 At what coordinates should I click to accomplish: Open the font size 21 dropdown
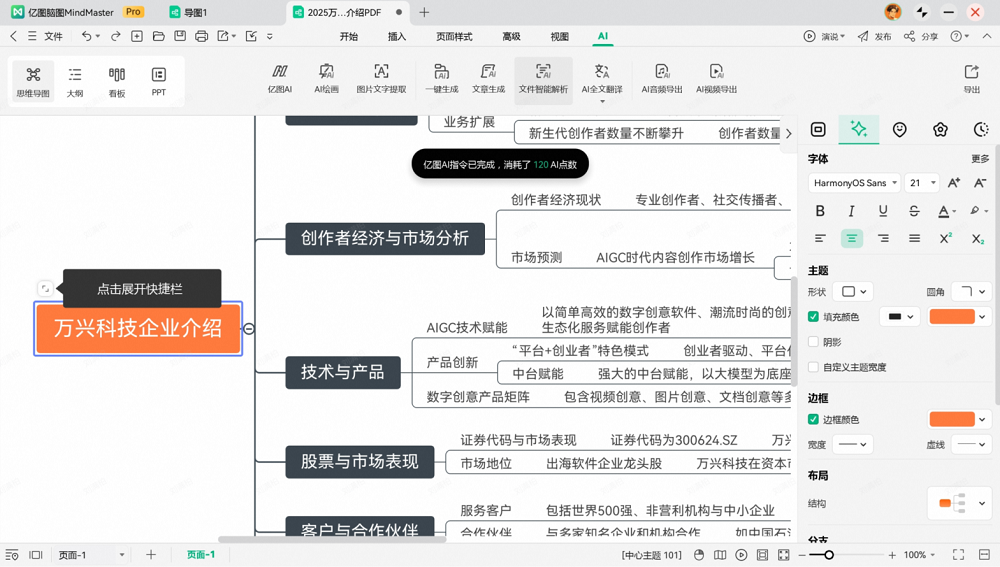coord(922,183)
